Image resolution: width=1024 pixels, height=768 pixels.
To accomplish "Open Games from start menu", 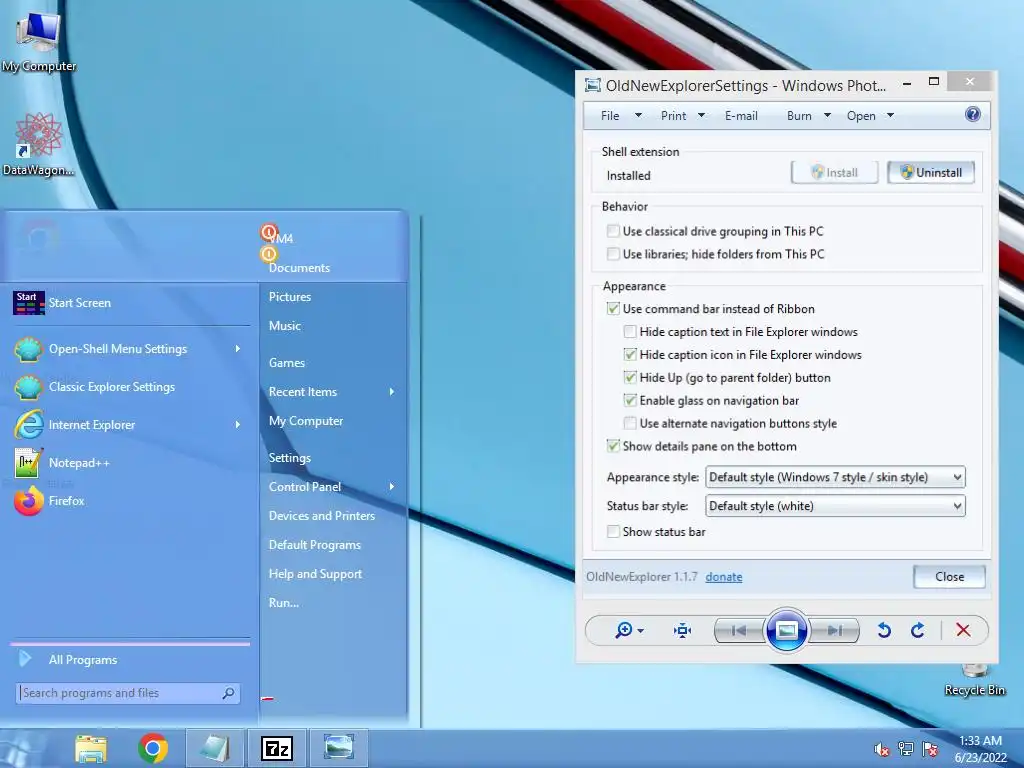I will (x=287, y=362).
